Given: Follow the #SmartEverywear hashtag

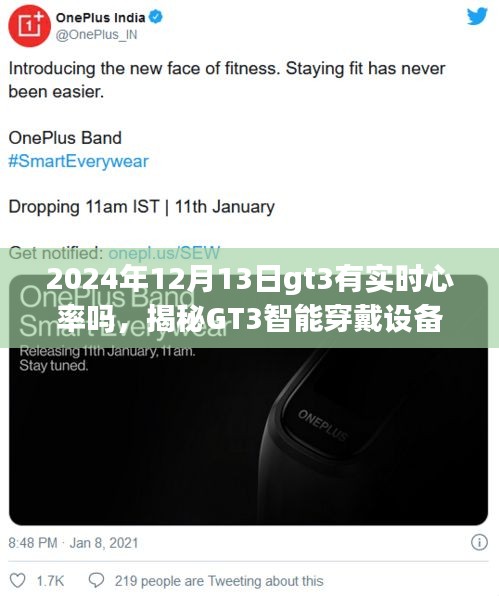Looking at the screenshot, I should 78,161.
